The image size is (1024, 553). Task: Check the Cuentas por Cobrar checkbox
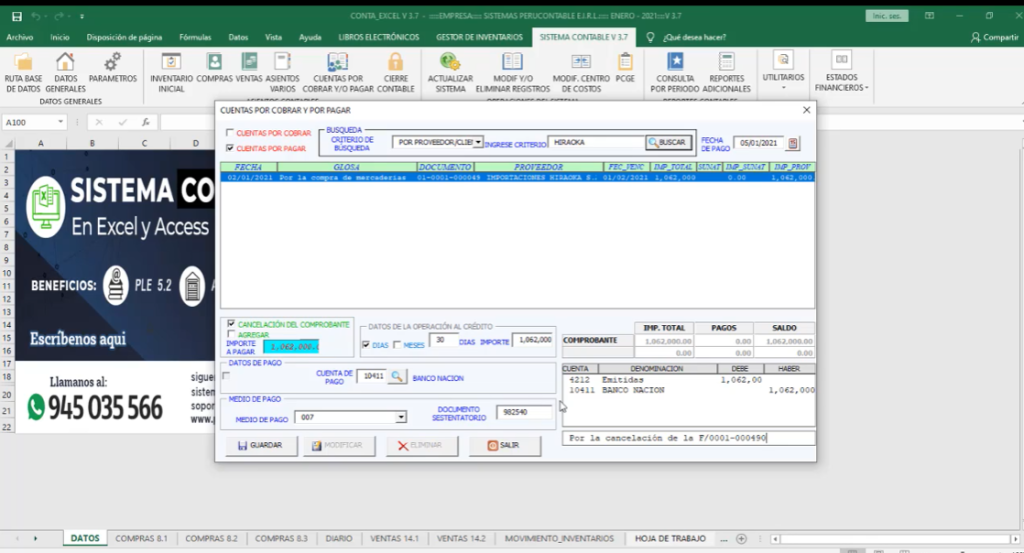[x=231, y=133]
